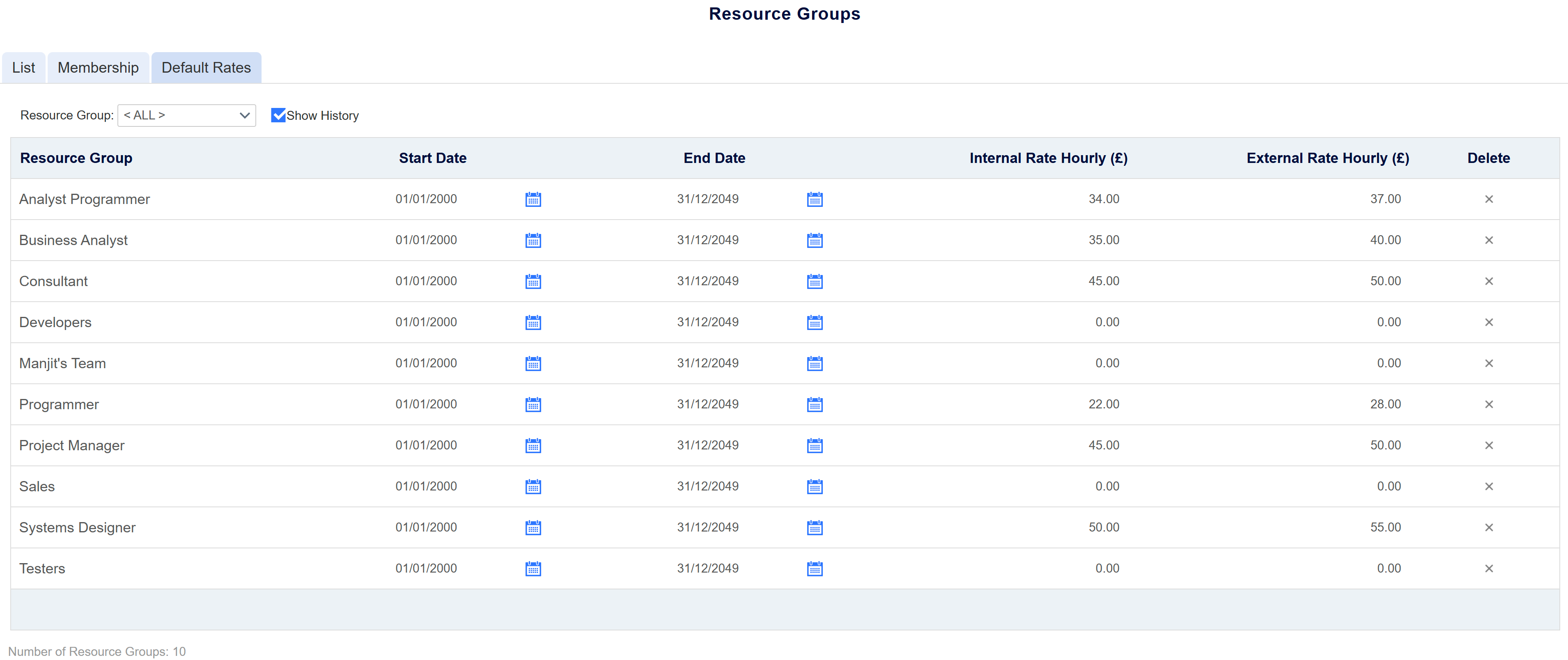1568x660 pixels.
Task: Select the Default Rates tab
Action: (x=206, y=68)
